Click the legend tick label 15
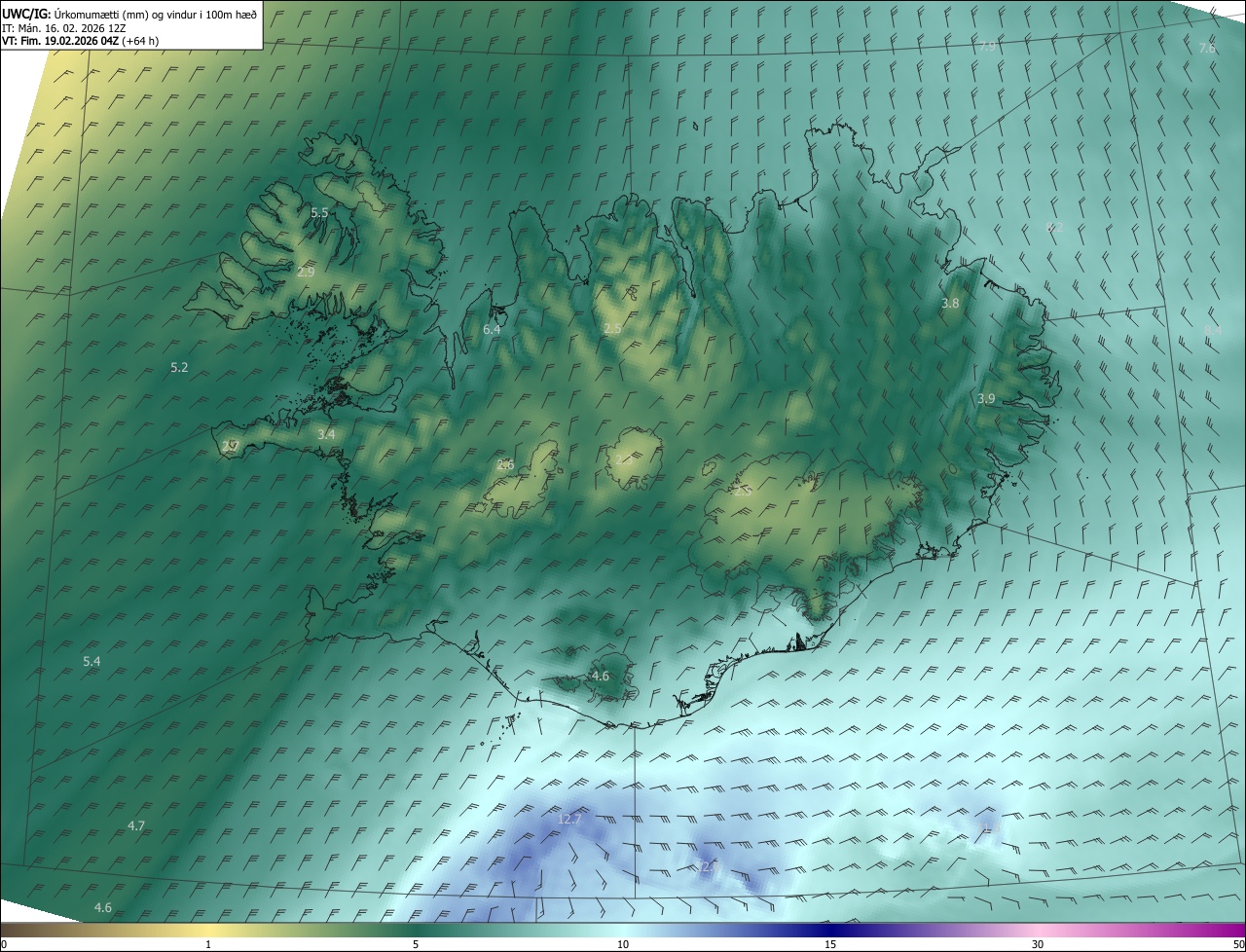The image size is (1246, 952). pyautogui.click(x=830, y=944)
